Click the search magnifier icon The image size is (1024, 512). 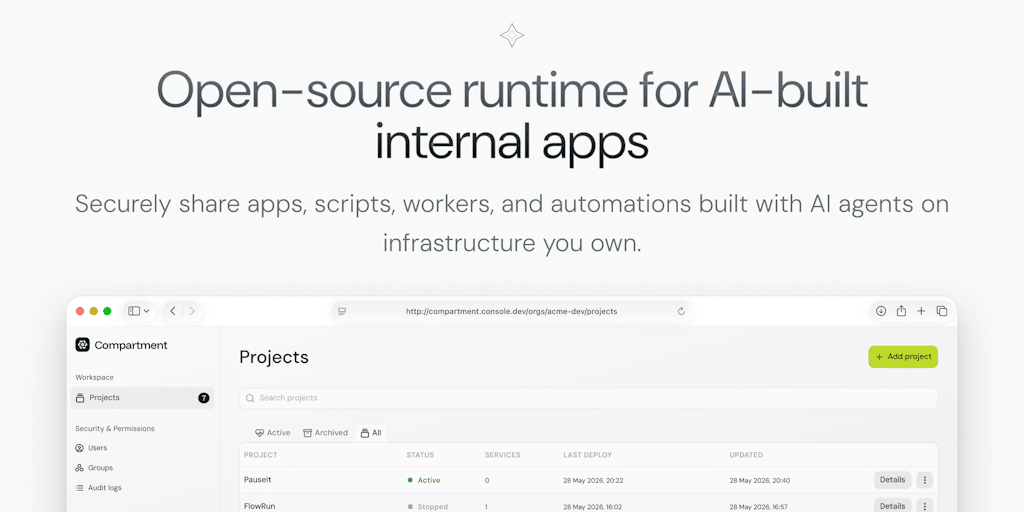tap(250, 398)
